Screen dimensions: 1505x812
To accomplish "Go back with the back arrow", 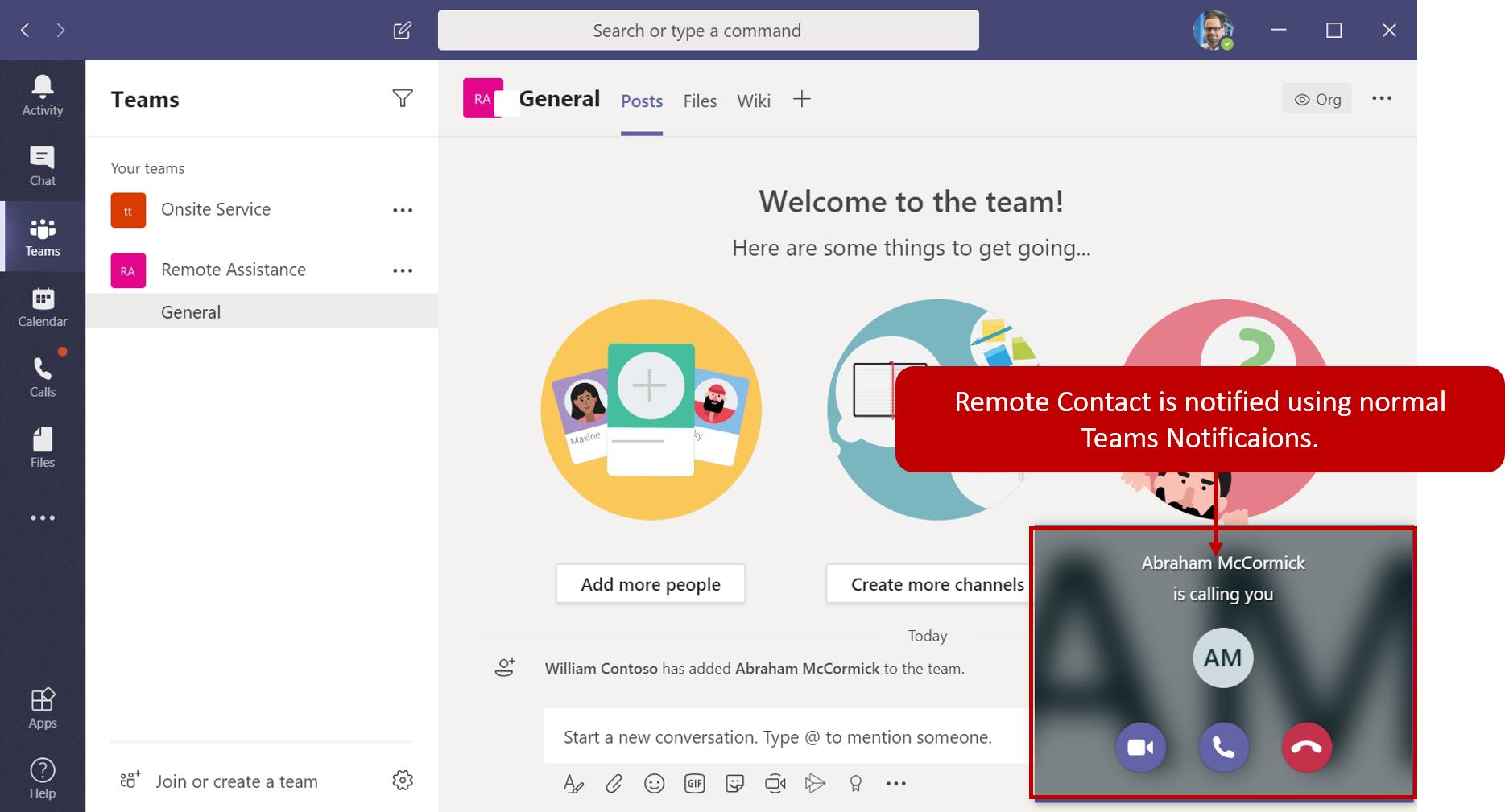I will (26, 31).
